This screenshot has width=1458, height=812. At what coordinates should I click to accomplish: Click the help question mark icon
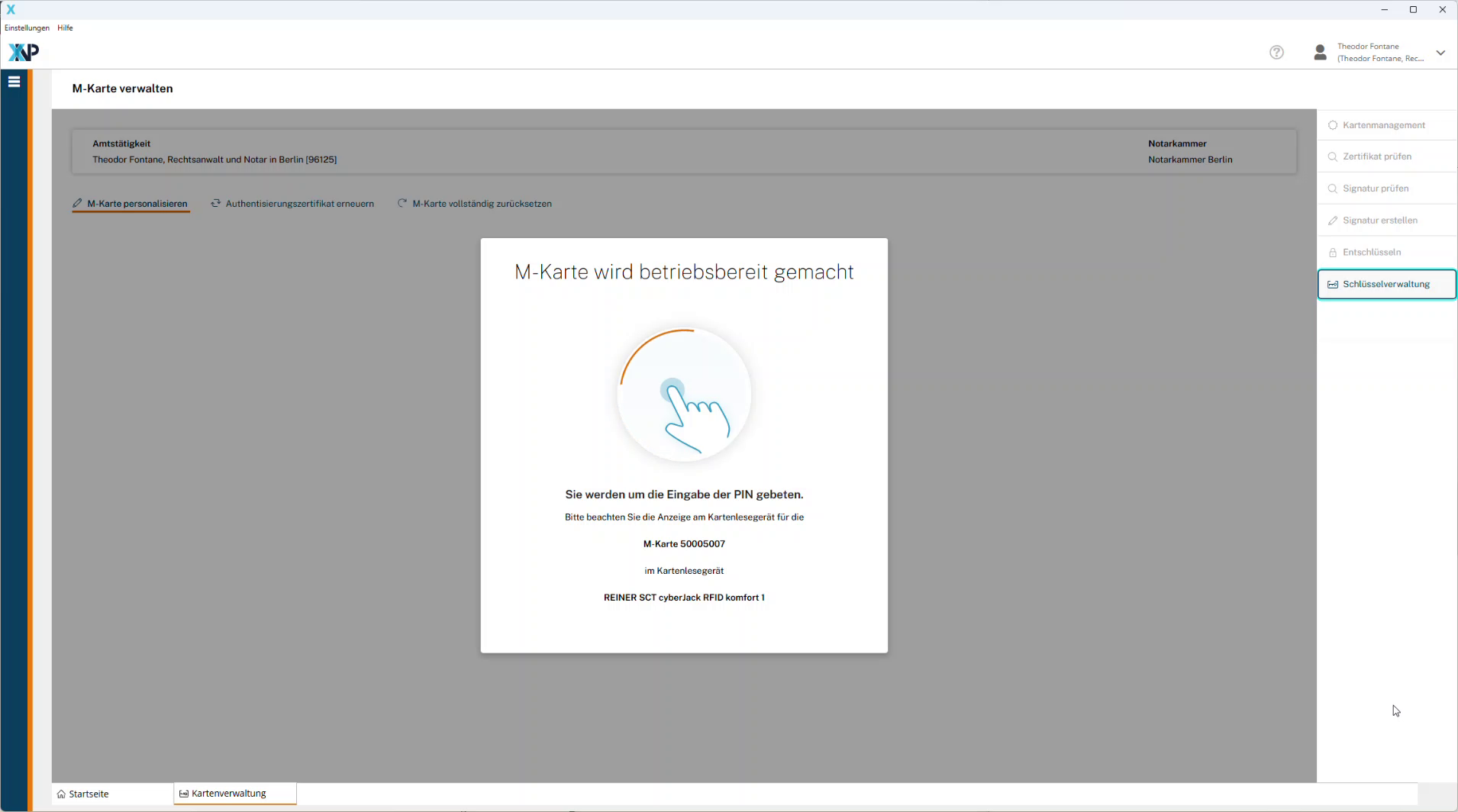coord(1276,52)
